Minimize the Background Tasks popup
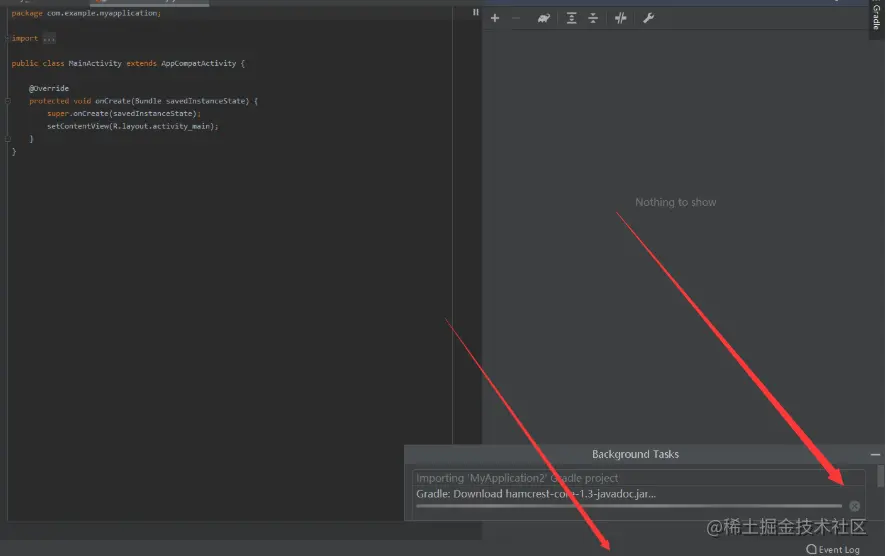Viewport: 886px width, 556px height. point(875,454)
